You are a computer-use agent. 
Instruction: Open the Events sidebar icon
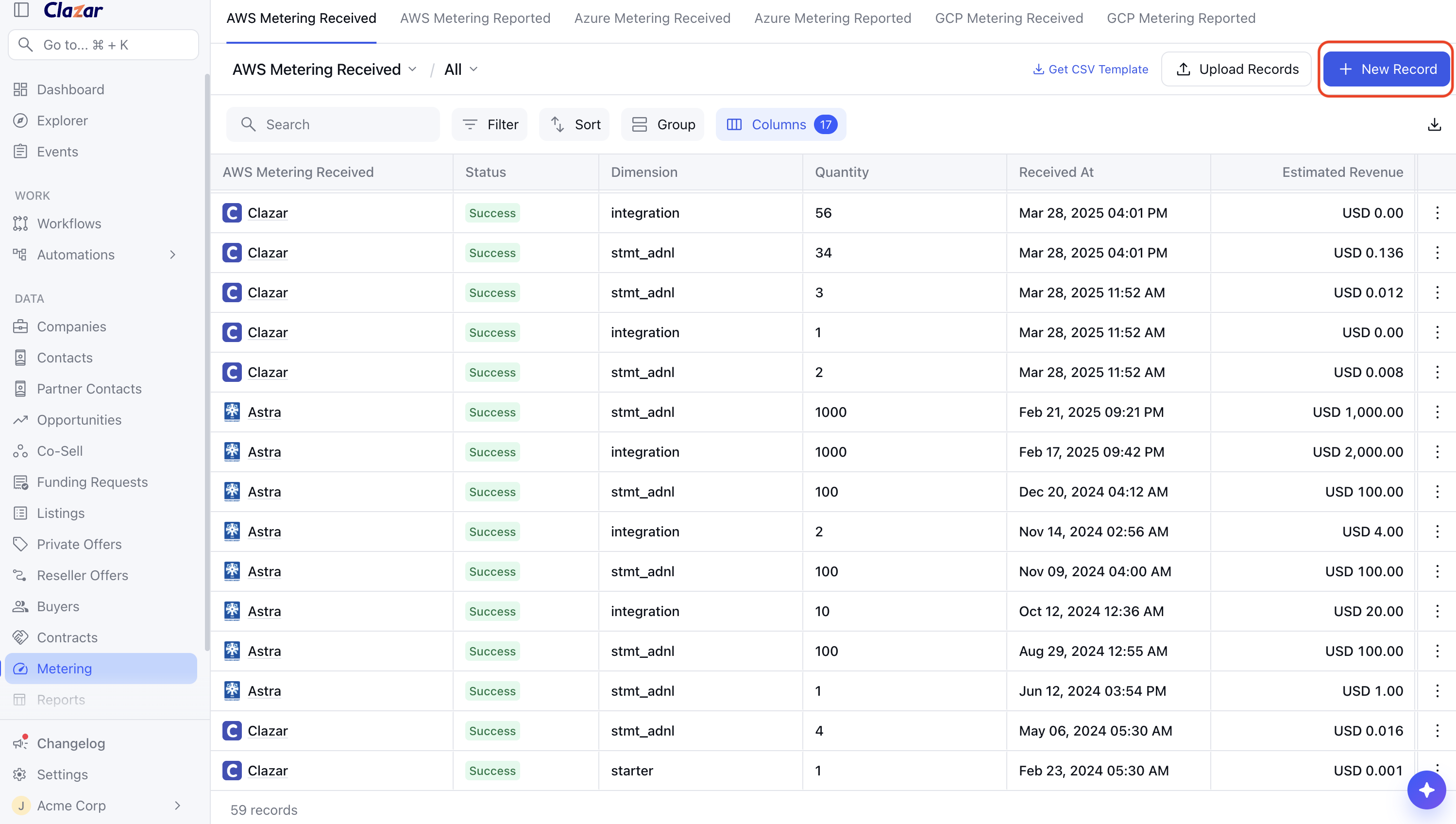pos(20,152)
